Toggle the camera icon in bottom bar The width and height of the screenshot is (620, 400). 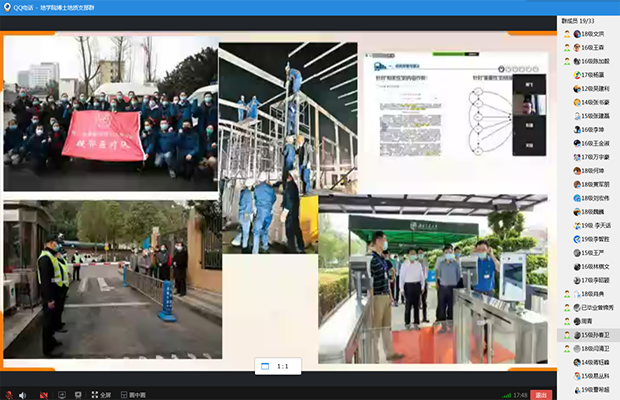tap(43, 394)
